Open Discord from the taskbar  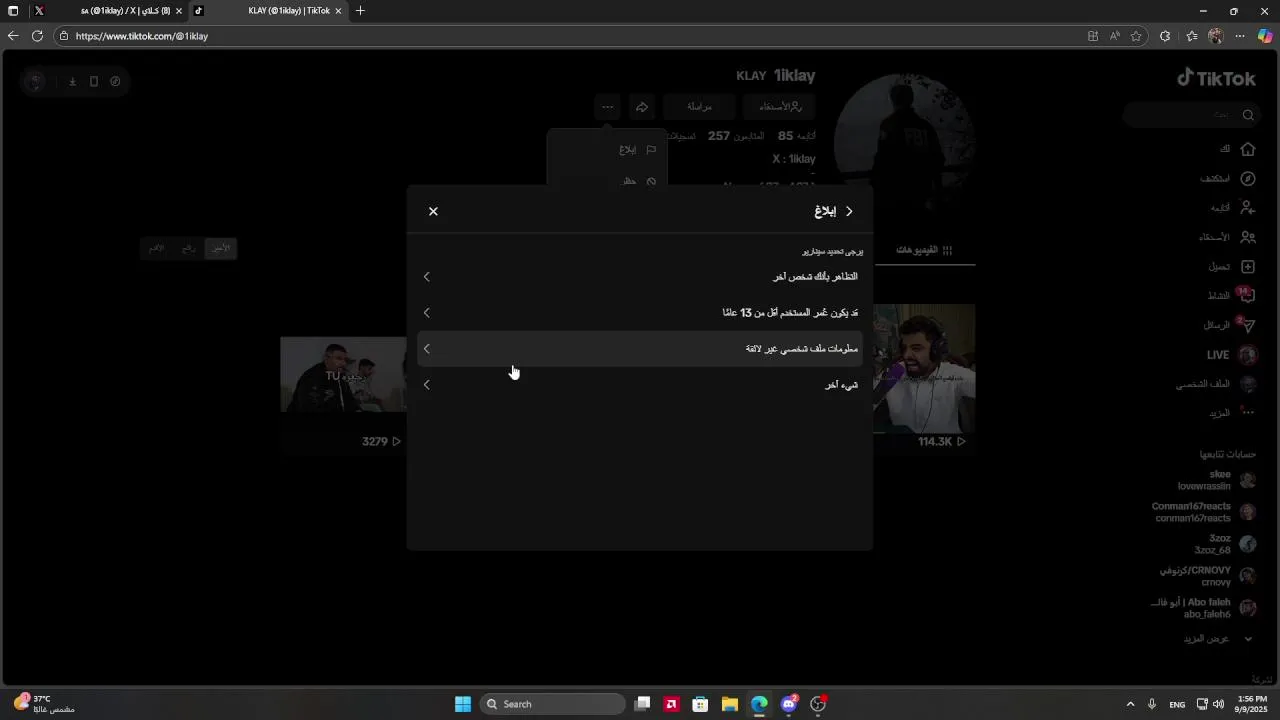(x=789, y=704)
